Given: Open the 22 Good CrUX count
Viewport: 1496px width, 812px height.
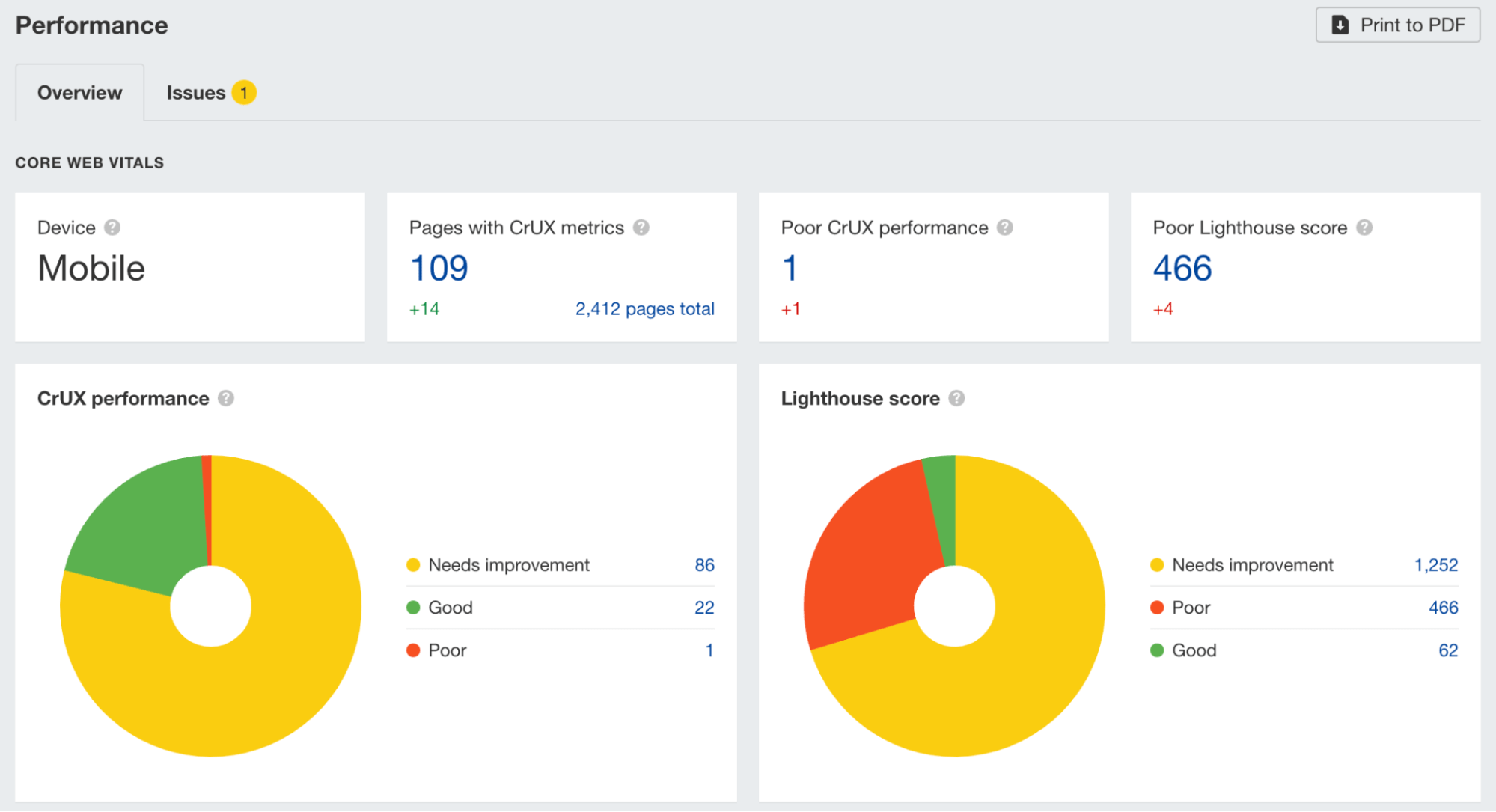Looking at the screenshot, I should coord(704,608).
